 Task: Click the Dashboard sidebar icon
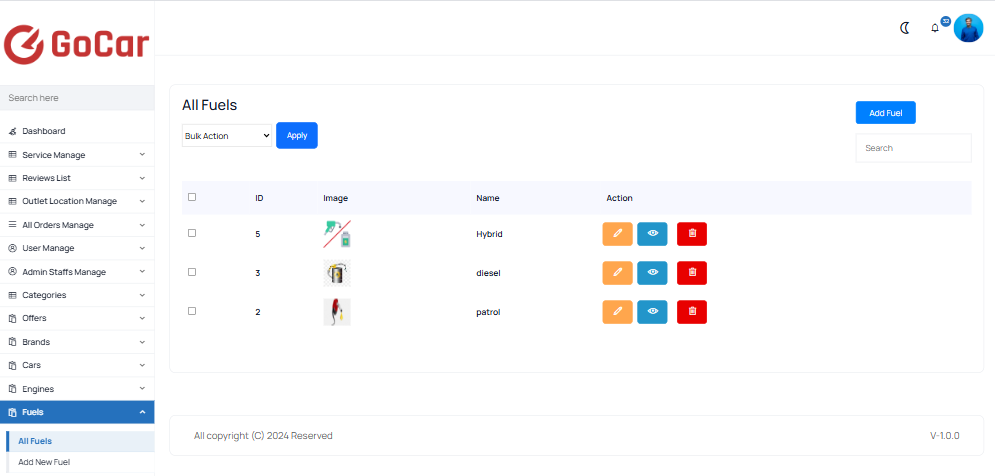[12, 131]
